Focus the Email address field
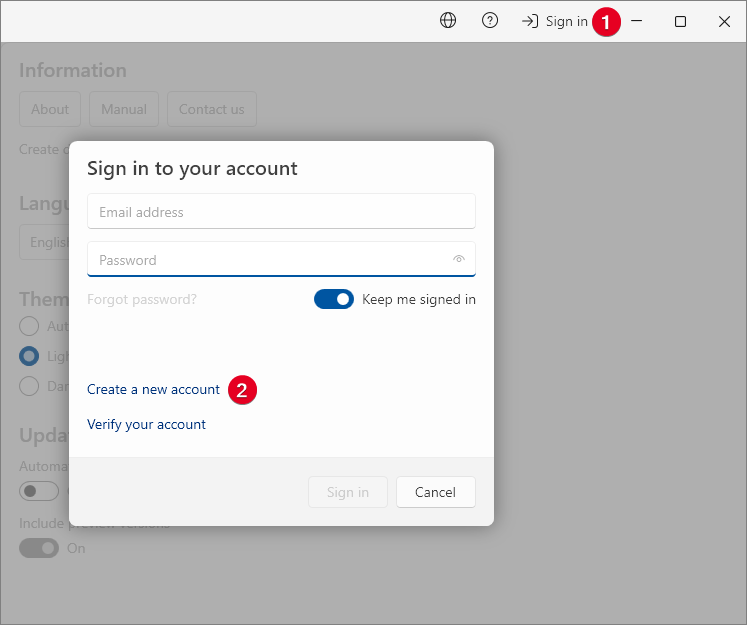This screenshot has width=747, height=625. tap(281, 212)
